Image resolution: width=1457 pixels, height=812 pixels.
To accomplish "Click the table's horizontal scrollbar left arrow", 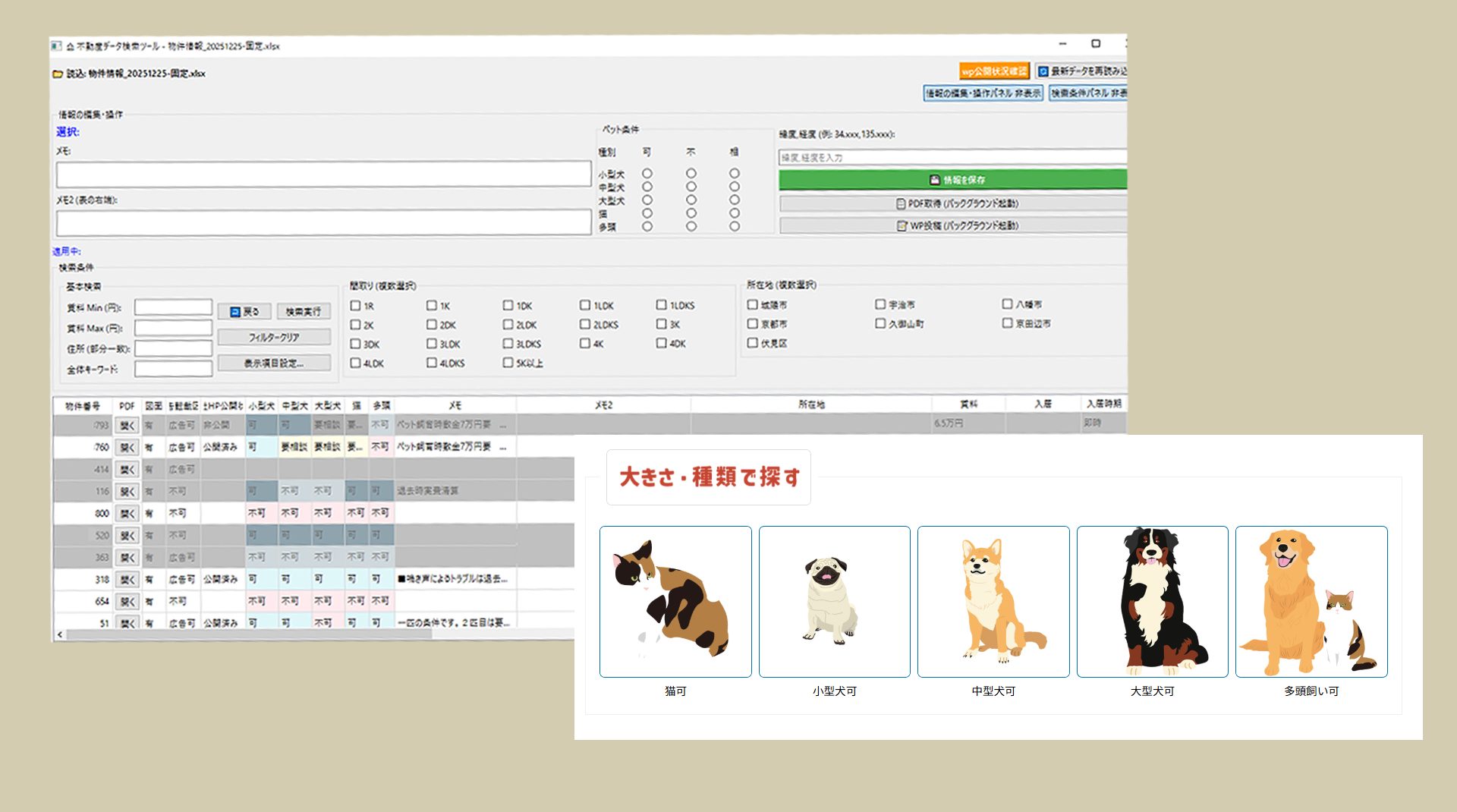I will pyautogui.click(x=60, y=634).
